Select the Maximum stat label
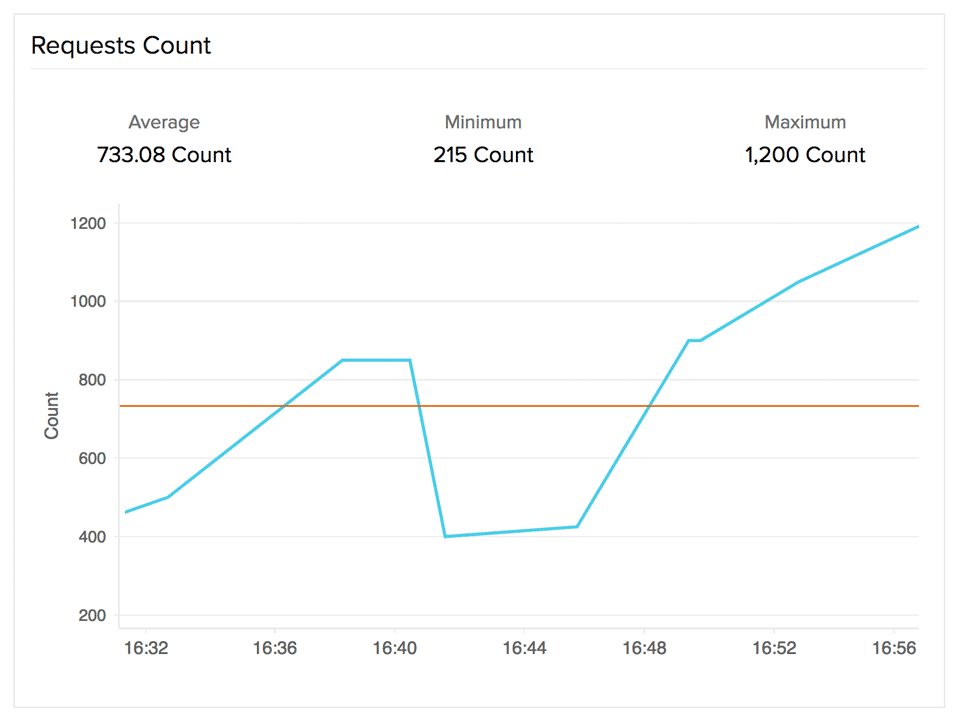 pyautogui.click(x=805, y=122)
